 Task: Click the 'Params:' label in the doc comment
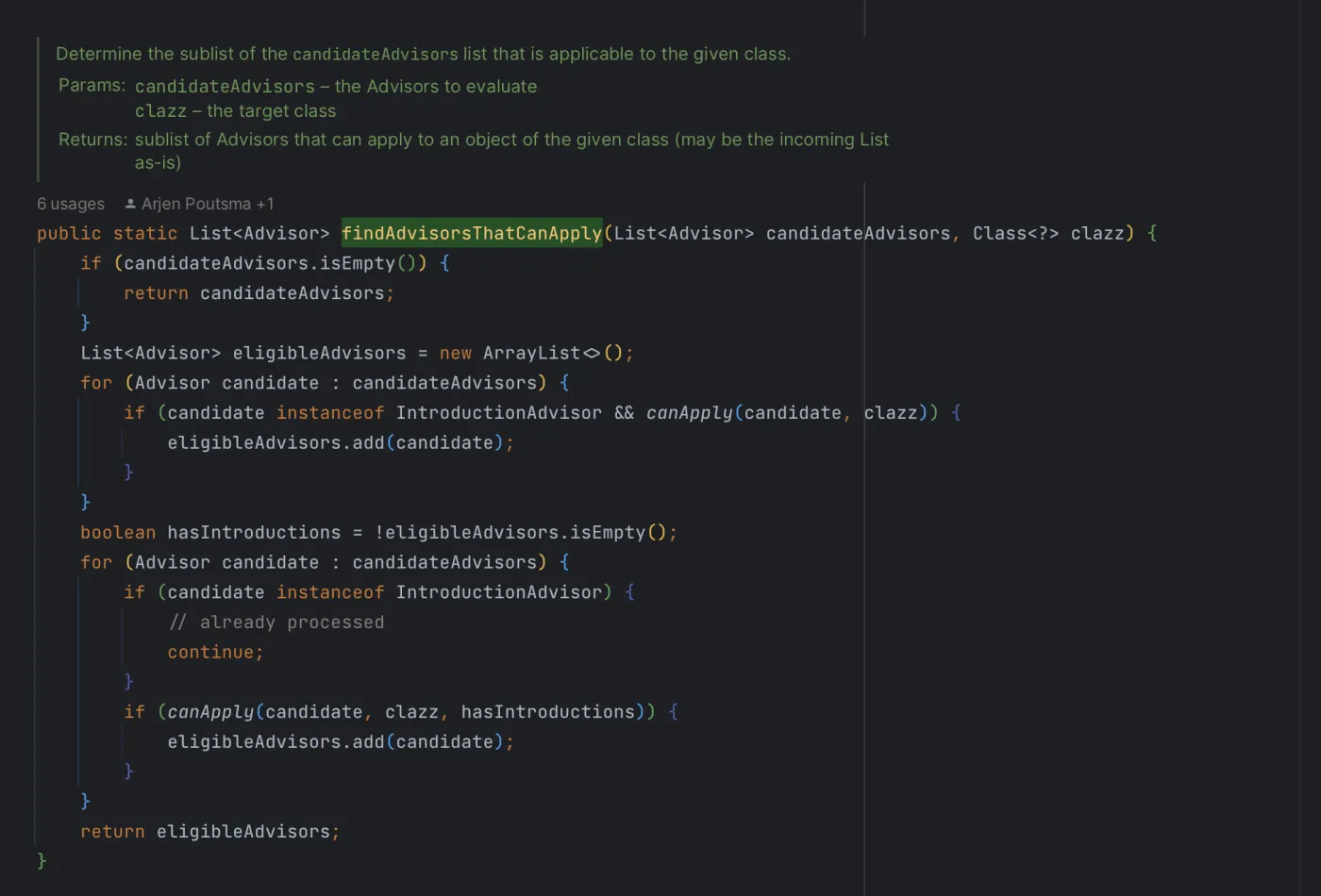tap(92, 86)
